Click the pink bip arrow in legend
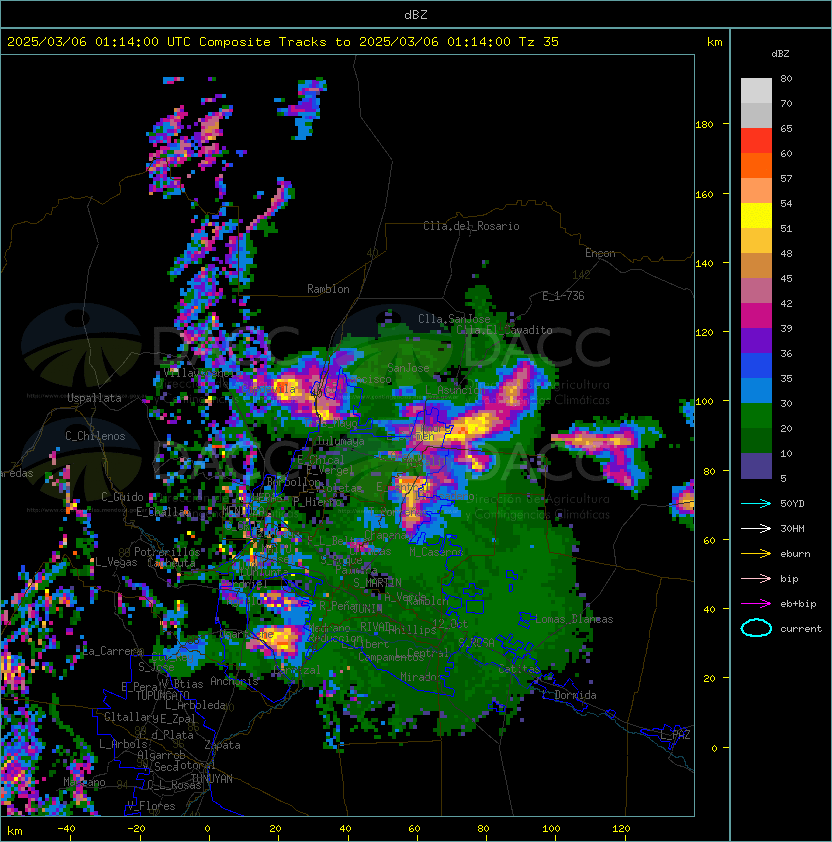 coord(756,578)
